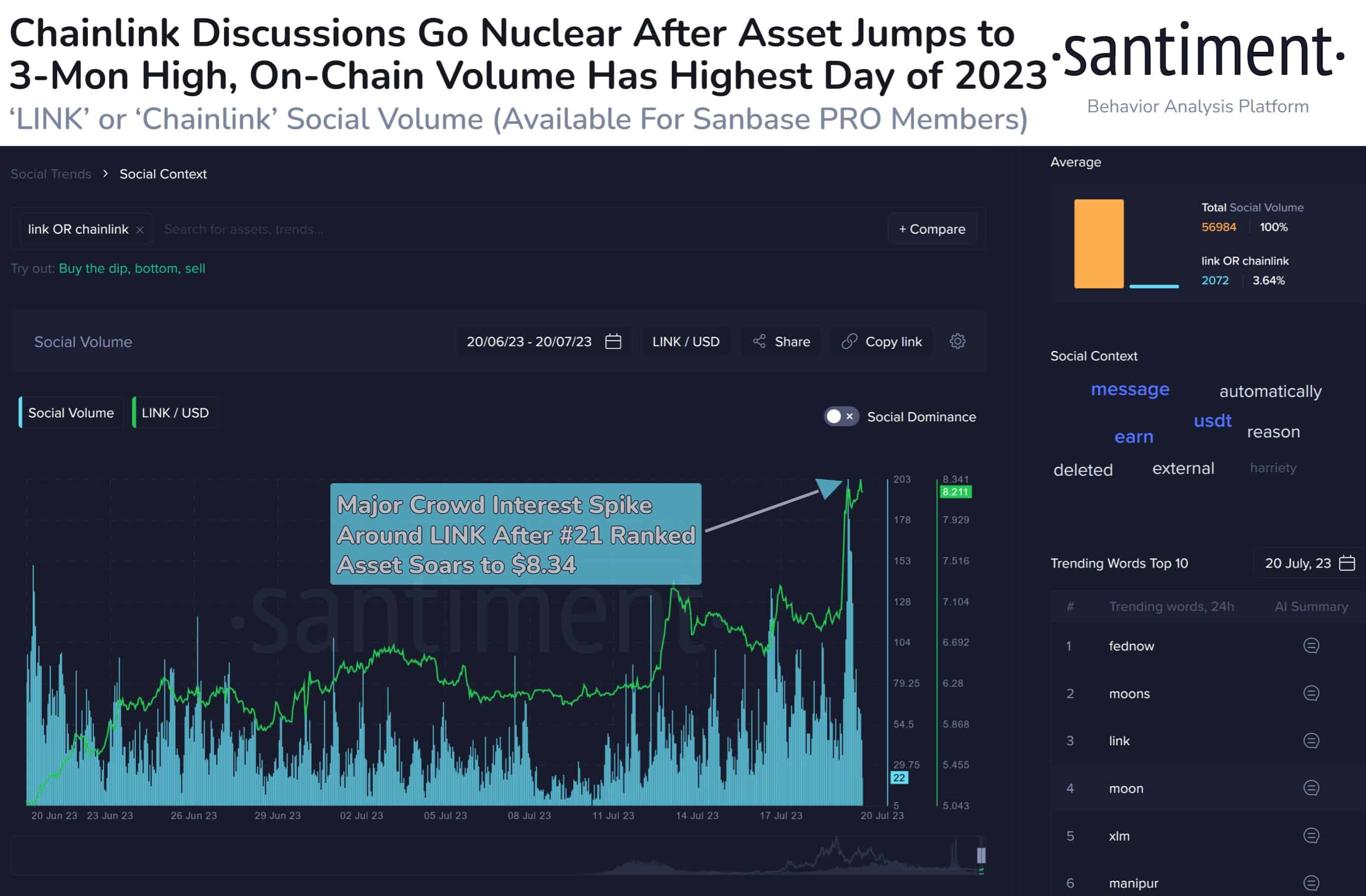Go to Social Trends breadcrumb

(x=50, y=174)
